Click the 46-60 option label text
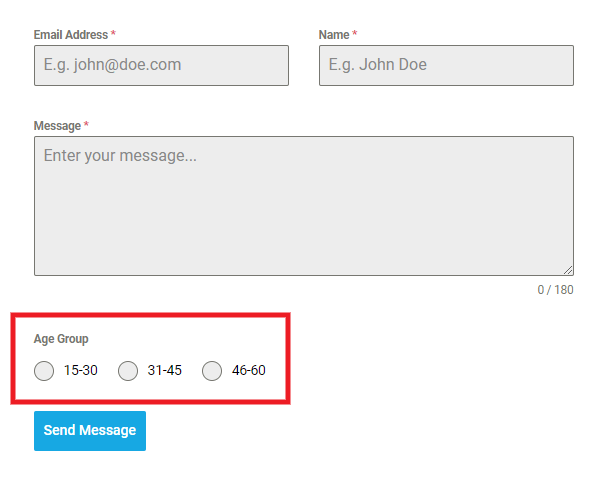Screen dimensions: 610x484 [249, 370]
